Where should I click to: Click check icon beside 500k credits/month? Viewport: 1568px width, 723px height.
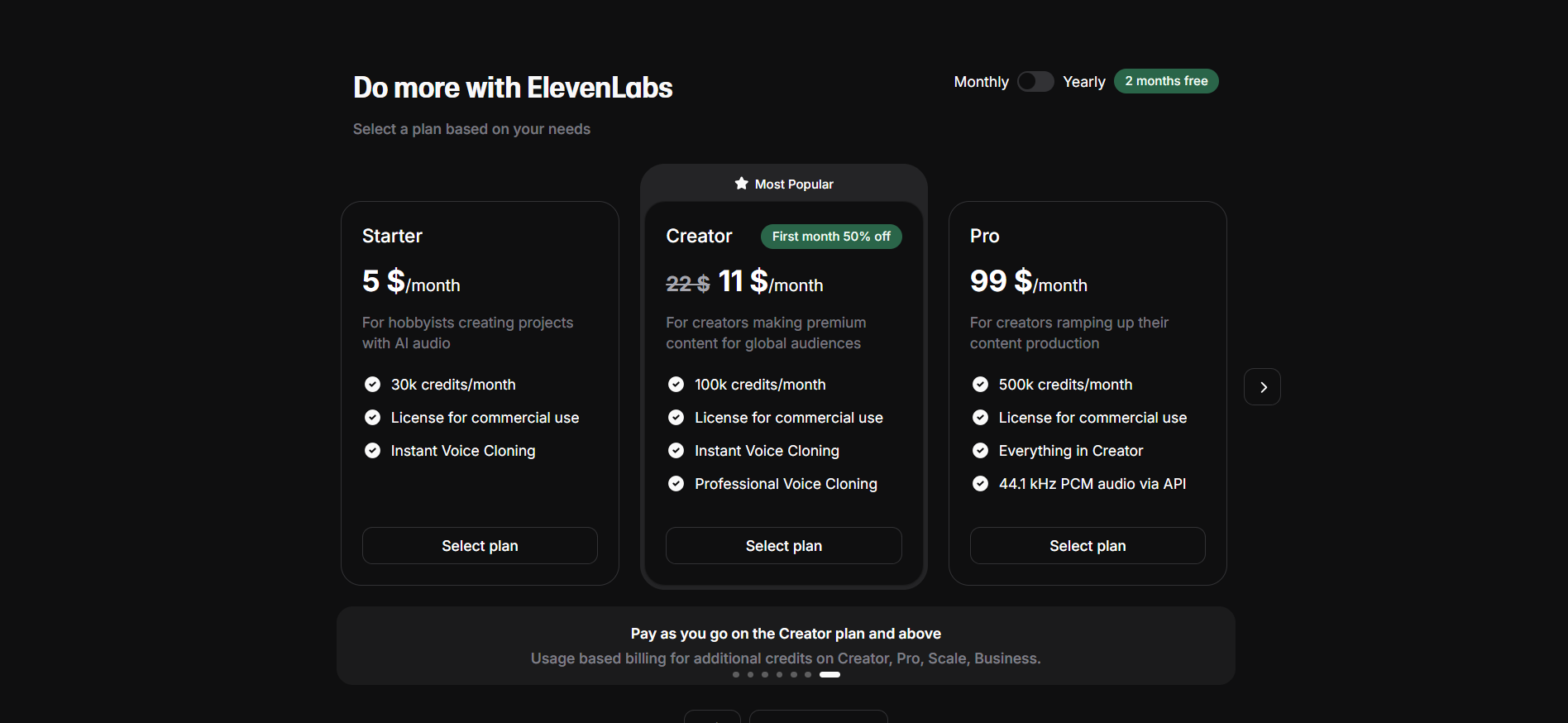point(980,385)
